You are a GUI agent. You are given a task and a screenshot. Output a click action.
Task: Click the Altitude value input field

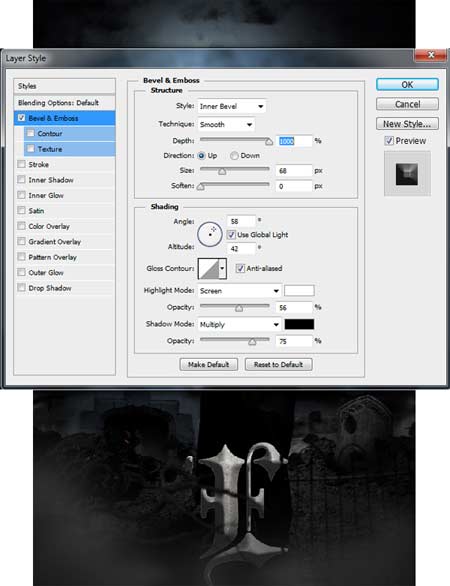point(241,249)
